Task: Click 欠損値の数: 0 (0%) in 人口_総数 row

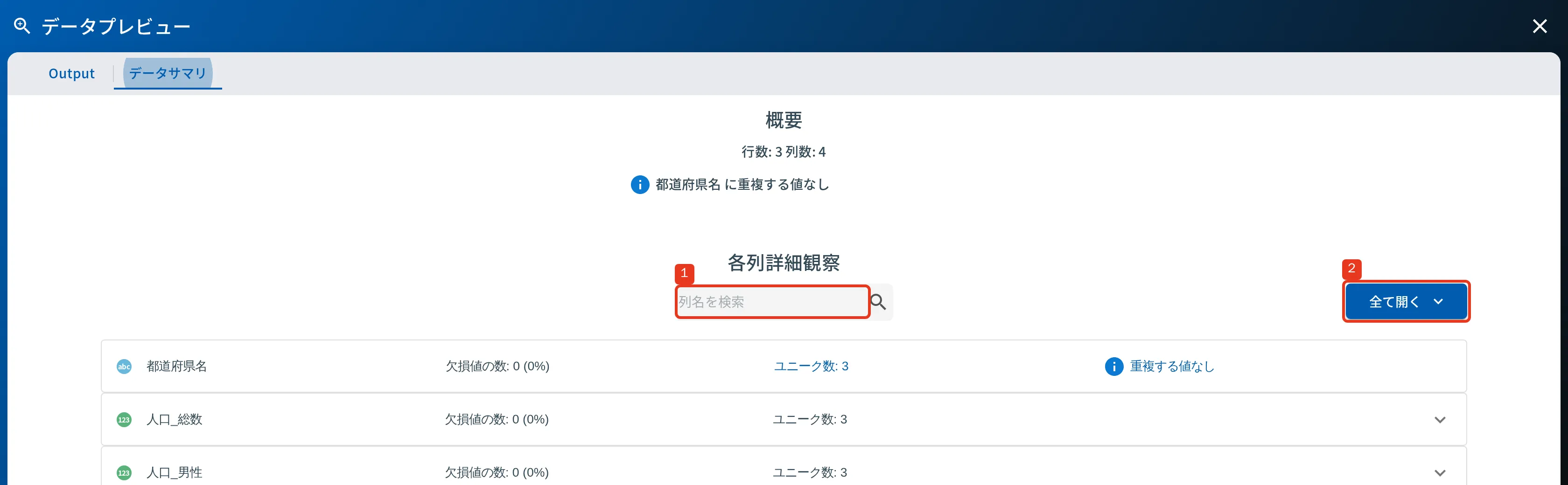Action: pyautogui.click(x=497, y=419)
